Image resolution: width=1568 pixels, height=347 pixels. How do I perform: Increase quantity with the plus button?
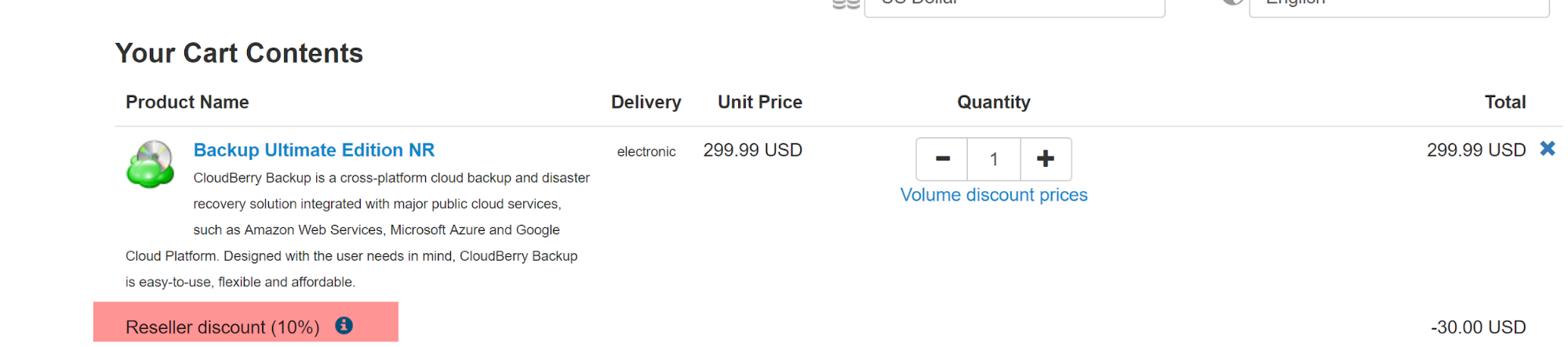pos(1046,159)
